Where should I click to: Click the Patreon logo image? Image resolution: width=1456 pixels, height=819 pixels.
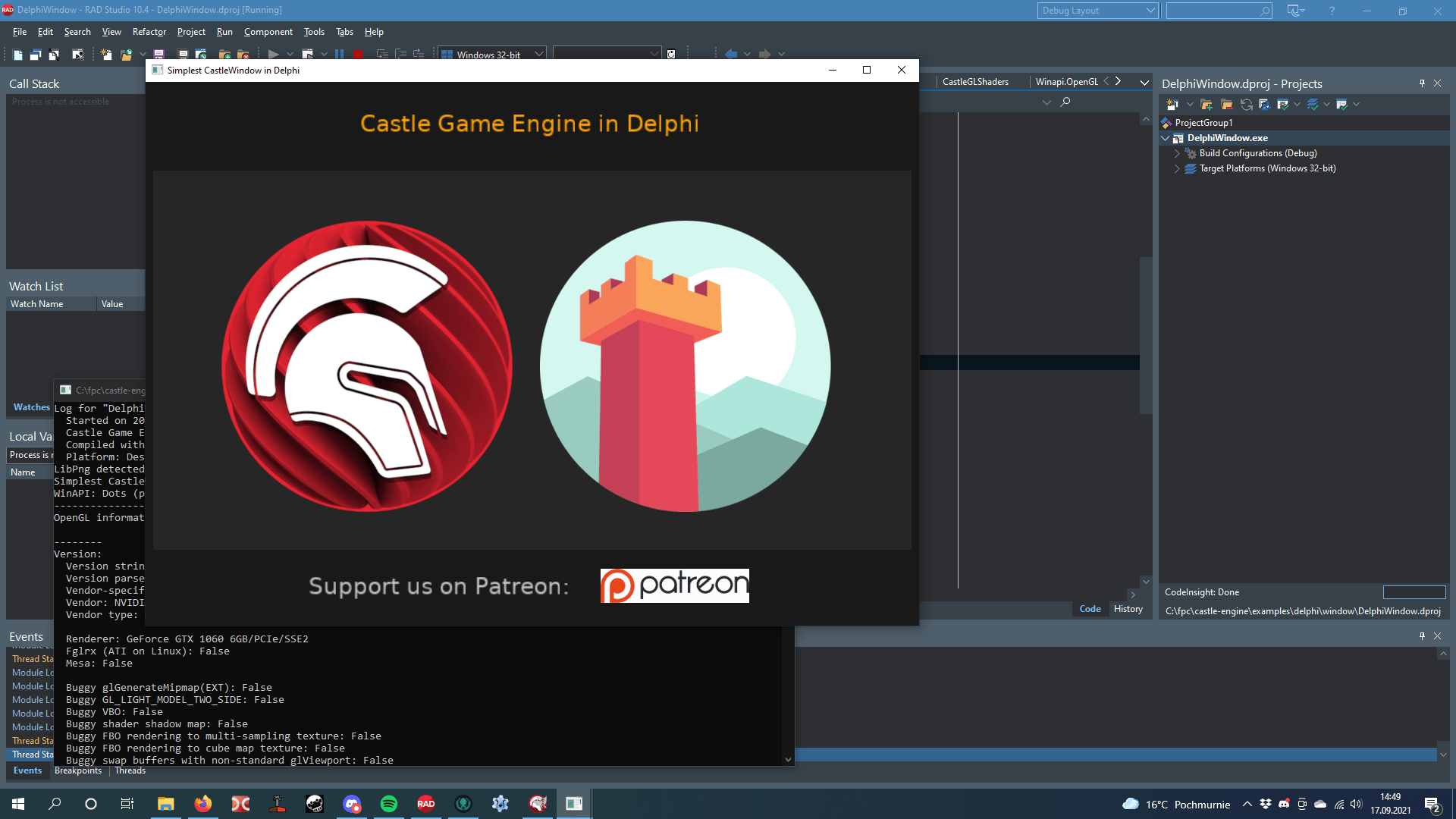(674, 585)
